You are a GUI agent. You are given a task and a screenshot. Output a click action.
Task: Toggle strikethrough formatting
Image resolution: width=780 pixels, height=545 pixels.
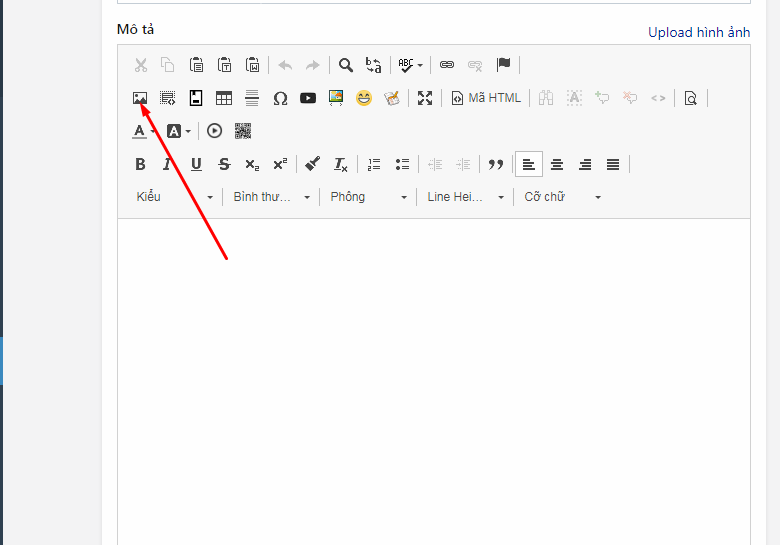tap(224, 164)
